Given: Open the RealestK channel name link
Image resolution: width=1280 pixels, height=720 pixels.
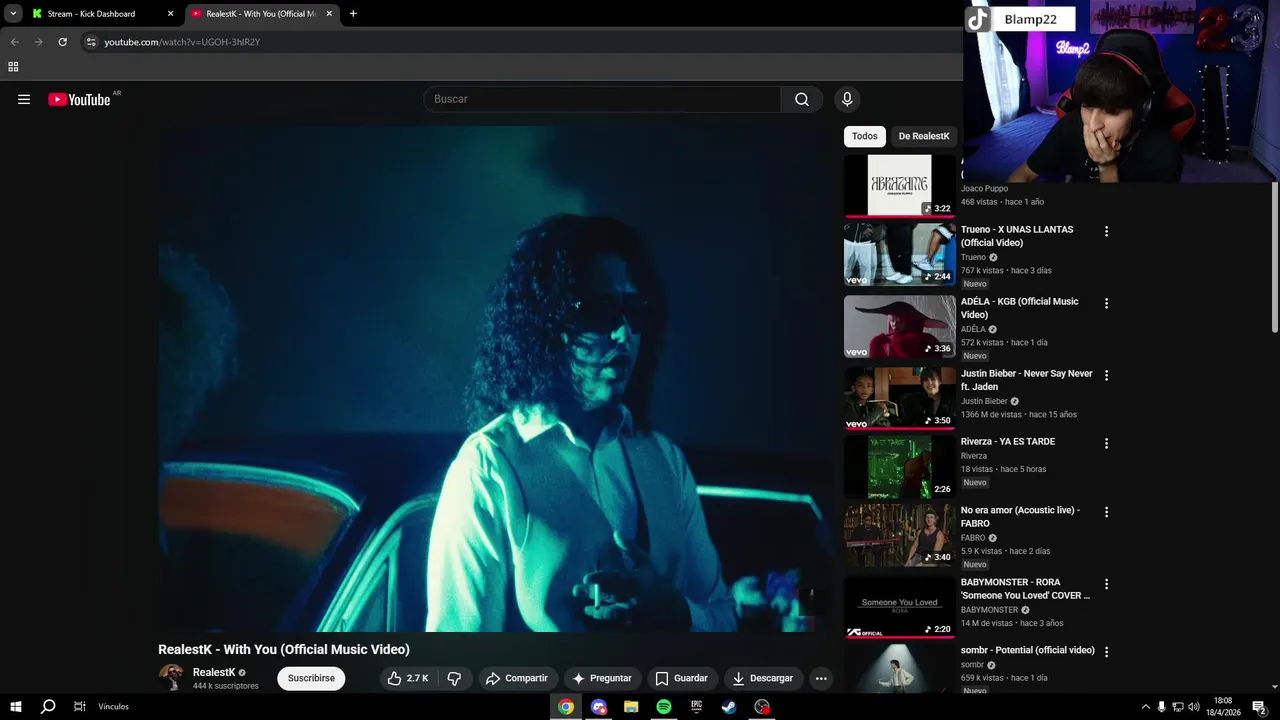Looking at the screenshot, I should (214, 673).
